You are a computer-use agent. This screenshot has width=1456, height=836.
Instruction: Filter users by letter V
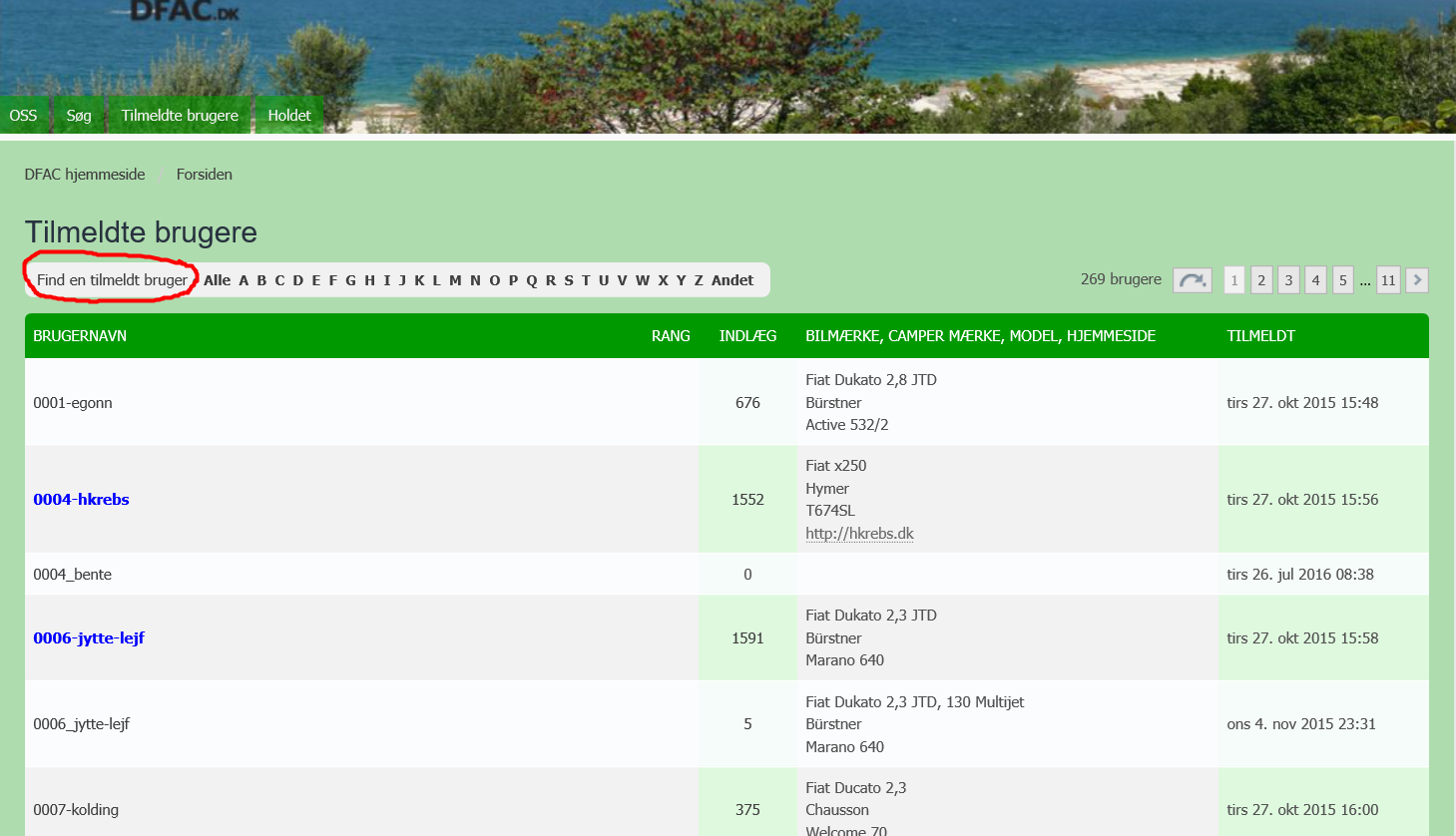tap(622, 280)
